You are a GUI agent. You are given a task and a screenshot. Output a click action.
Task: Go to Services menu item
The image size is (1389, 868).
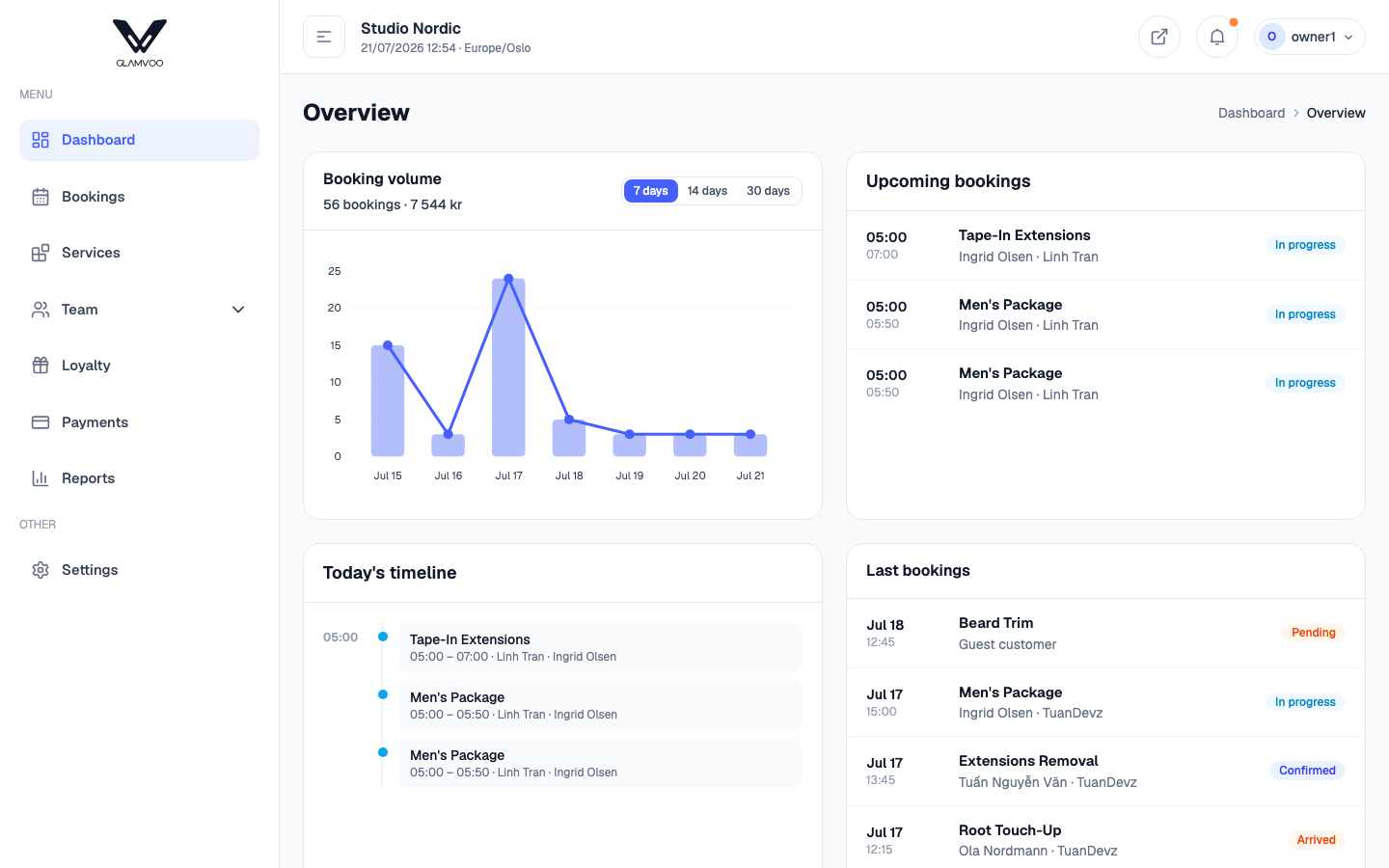click(x=139, y=253)
